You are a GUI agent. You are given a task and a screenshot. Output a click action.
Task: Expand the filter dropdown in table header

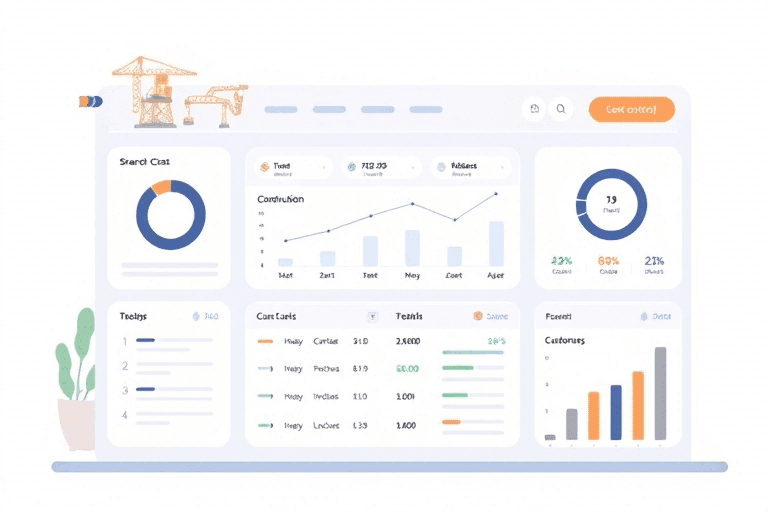372,316
